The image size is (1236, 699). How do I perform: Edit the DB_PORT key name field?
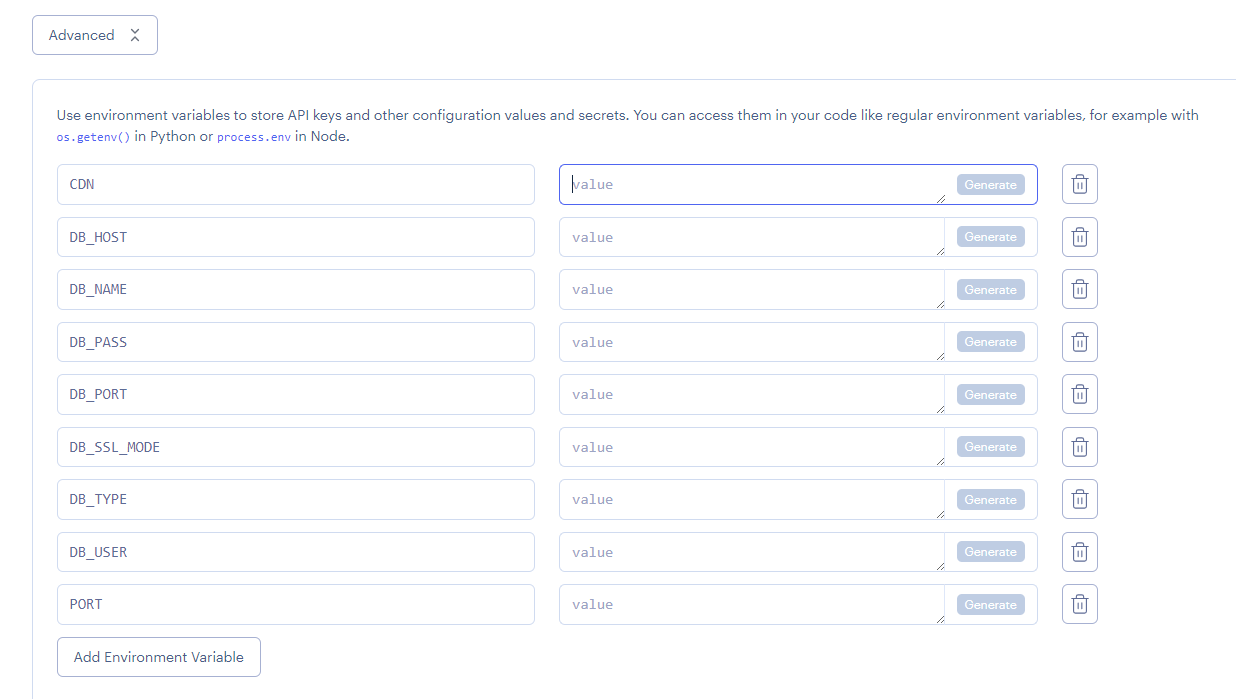pyautogui.click(x=296, y=394)
